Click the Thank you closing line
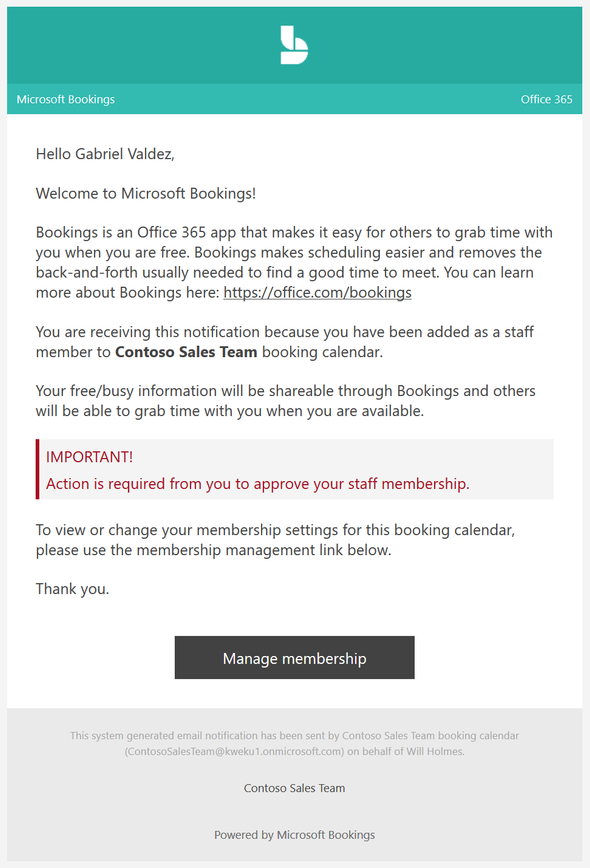This screenshot has height=868, width=590. 73,589
